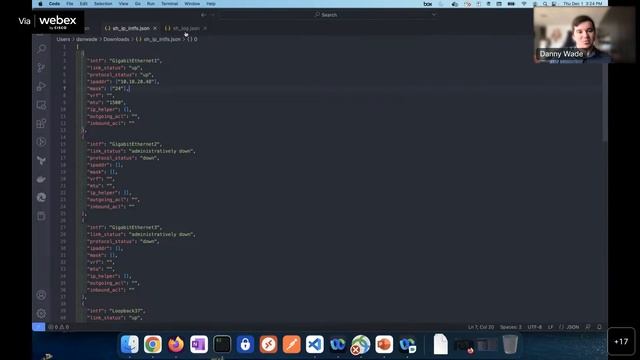The image size is (640, 360).
Task: Click Users in the breadcrumb path
Action: (x=63, y=39)
